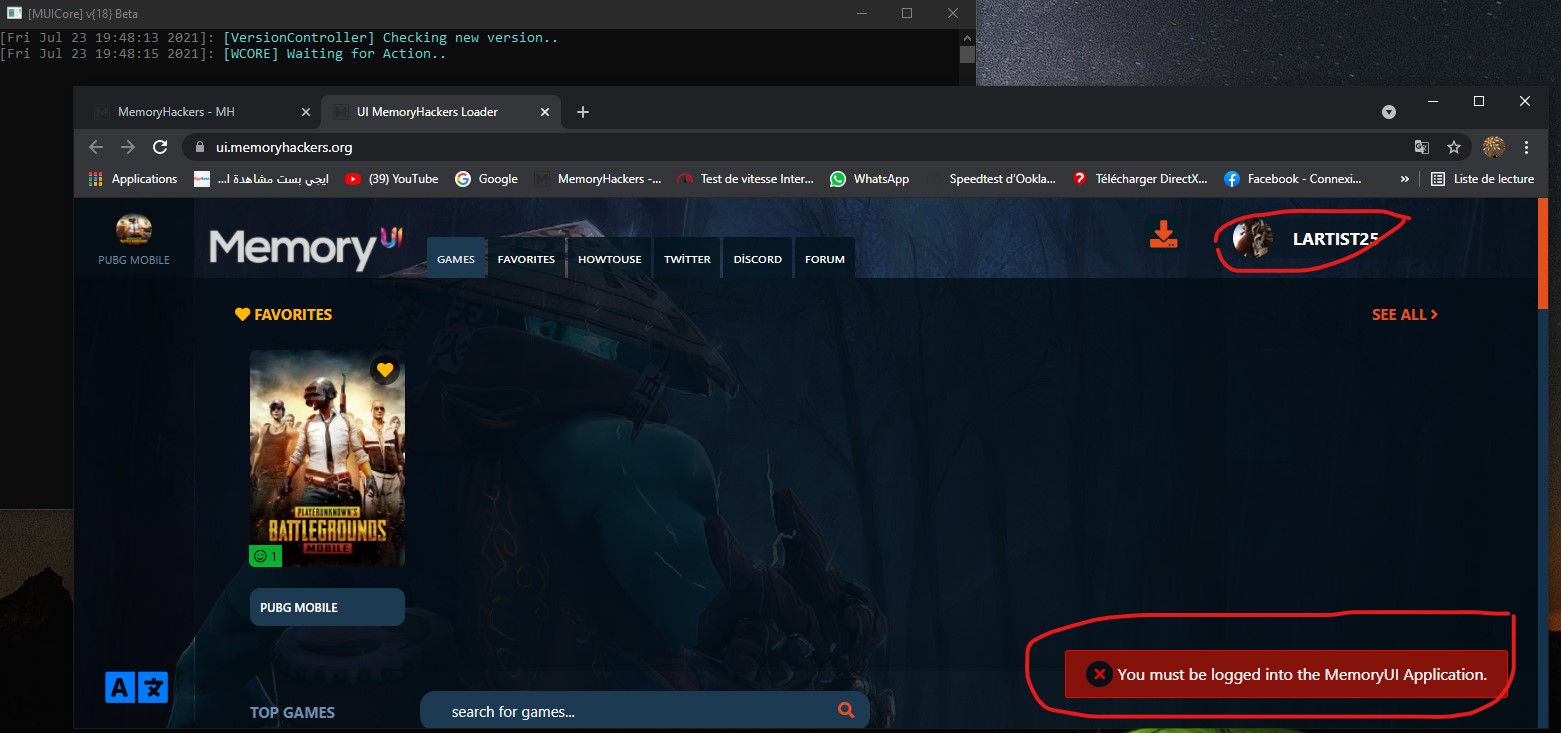1561x733 pixels.
Task: Open the HOWTOUSE menu item
Action: [x=610, y=259]
